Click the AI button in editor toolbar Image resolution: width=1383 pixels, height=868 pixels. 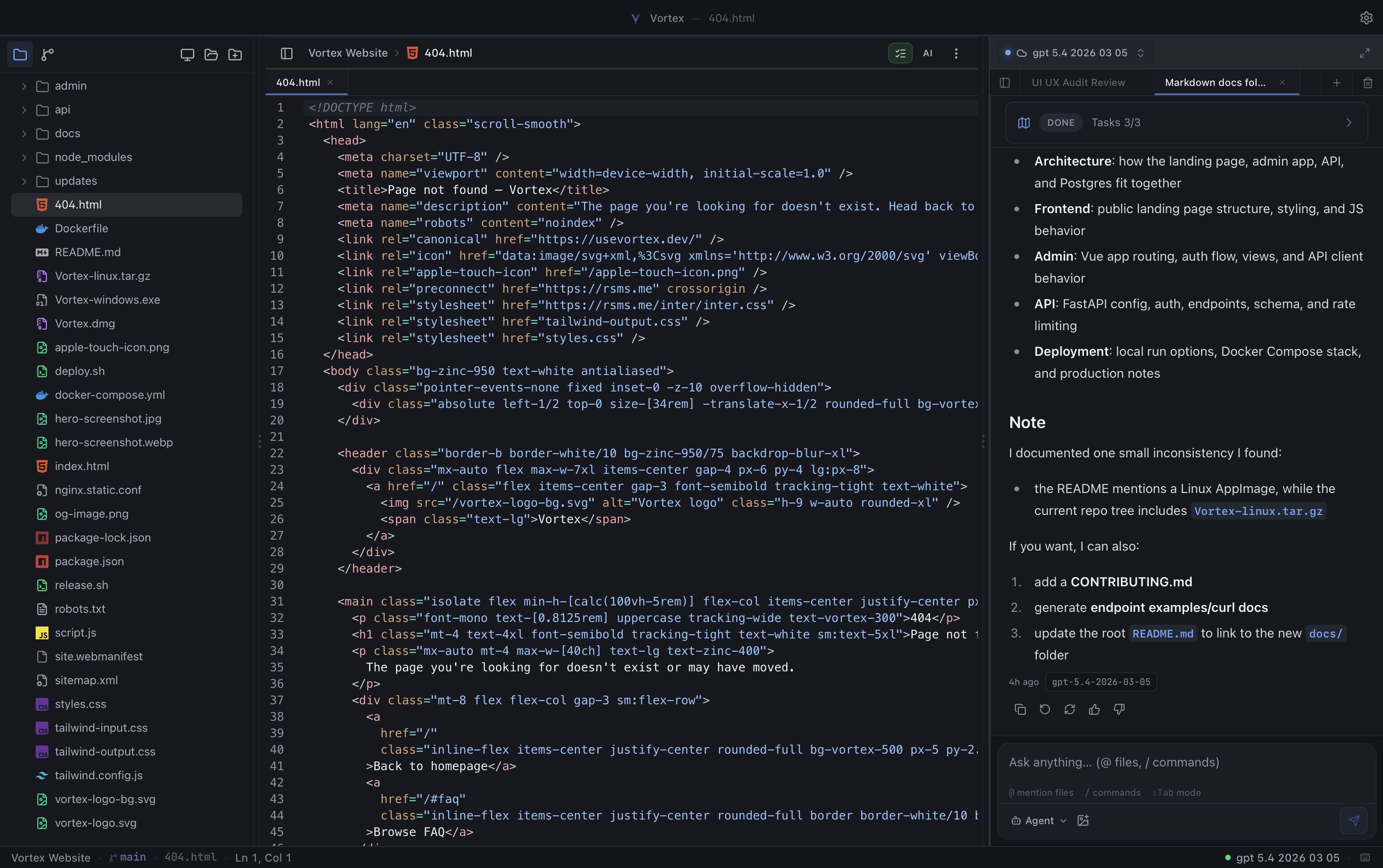pos(927,54)
